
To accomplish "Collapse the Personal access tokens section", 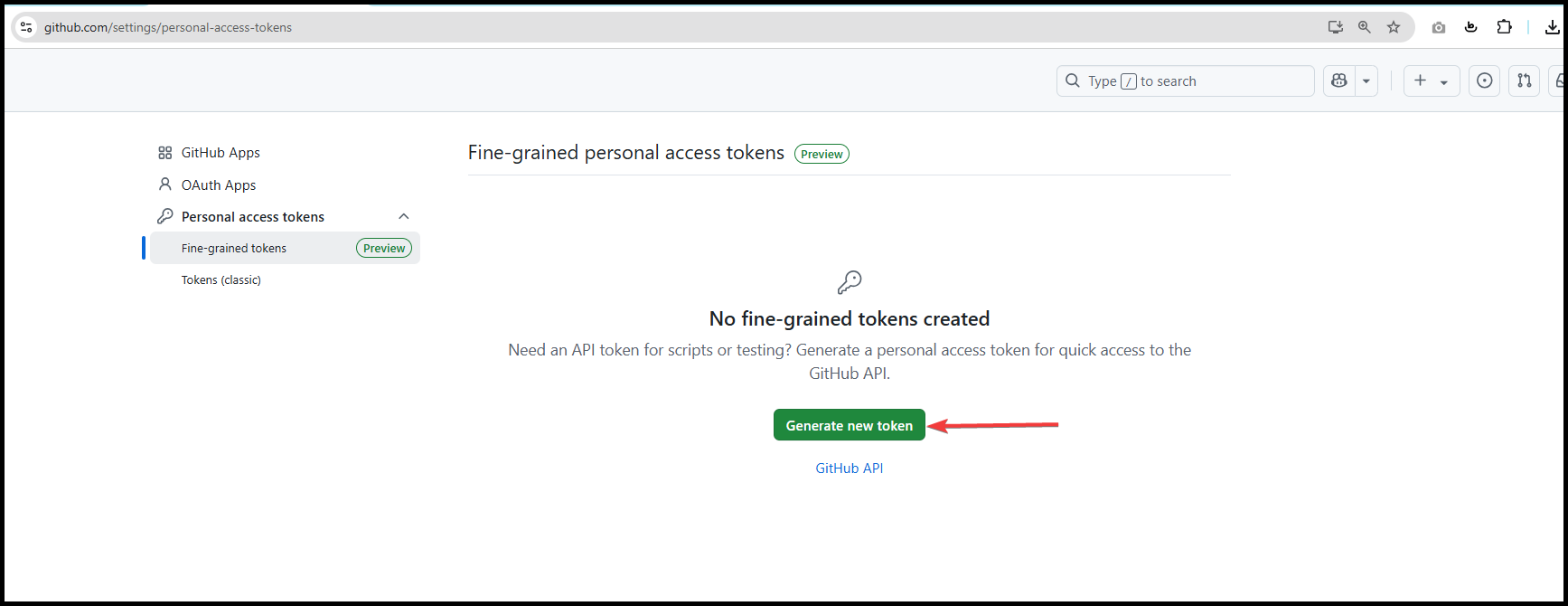I will point(404,216).
